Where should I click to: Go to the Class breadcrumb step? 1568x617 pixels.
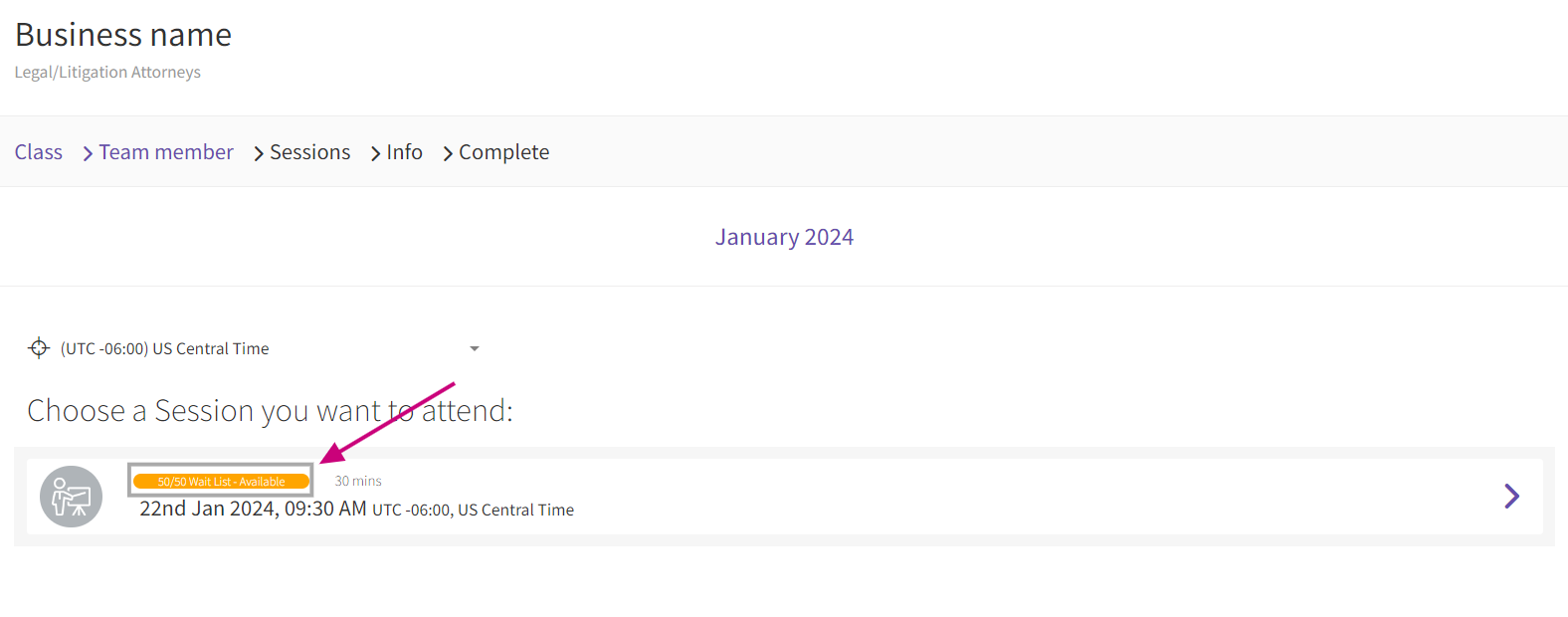point(39,152)
